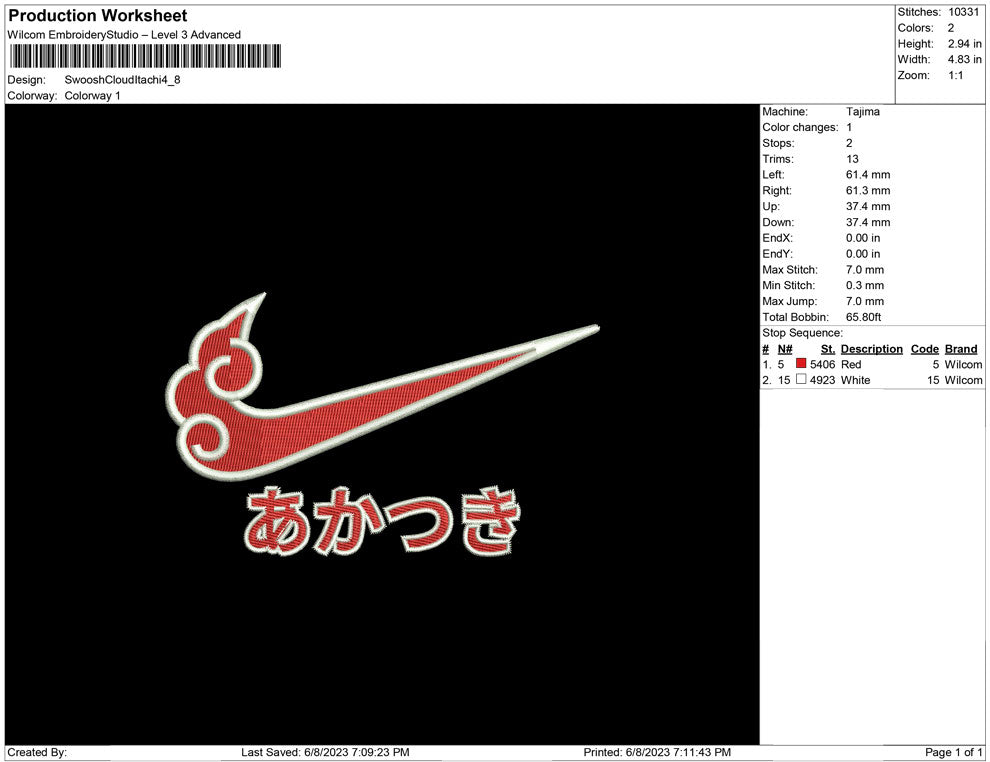The image size is (990, 762).
Task: Click the Brand column header
Action: [x=961, y=349]
